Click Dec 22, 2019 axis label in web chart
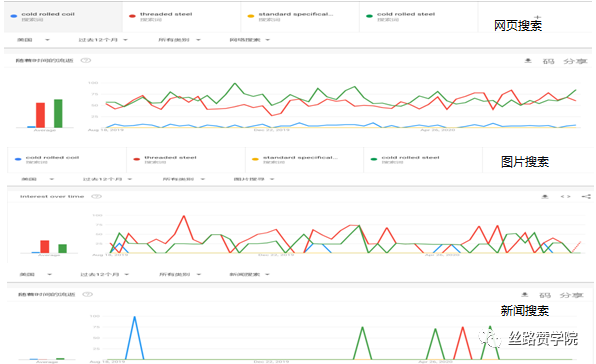Viewport: 596px width, 364px height. click(271, 130)
